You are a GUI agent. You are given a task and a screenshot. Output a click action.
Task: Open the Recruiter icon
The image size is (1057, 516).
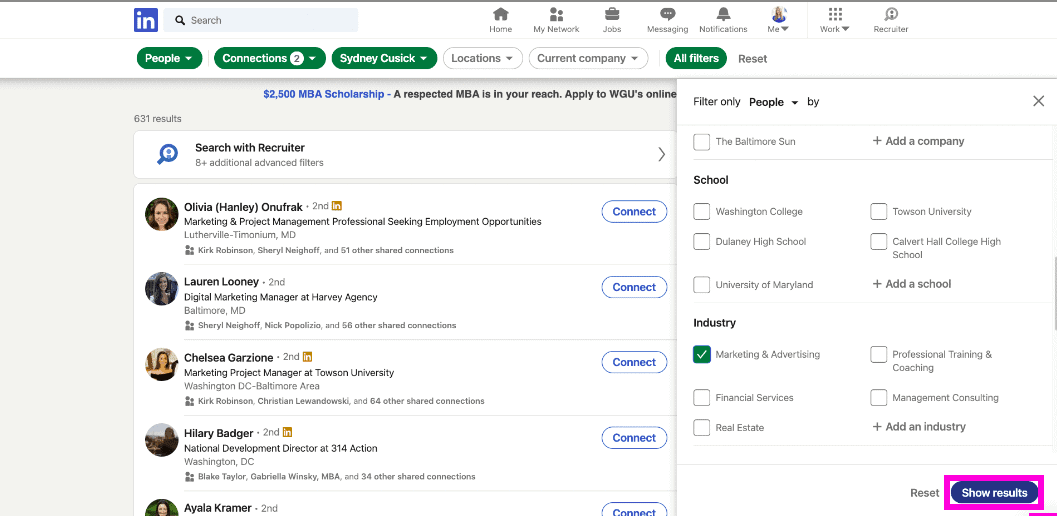[x=891, y=14]
